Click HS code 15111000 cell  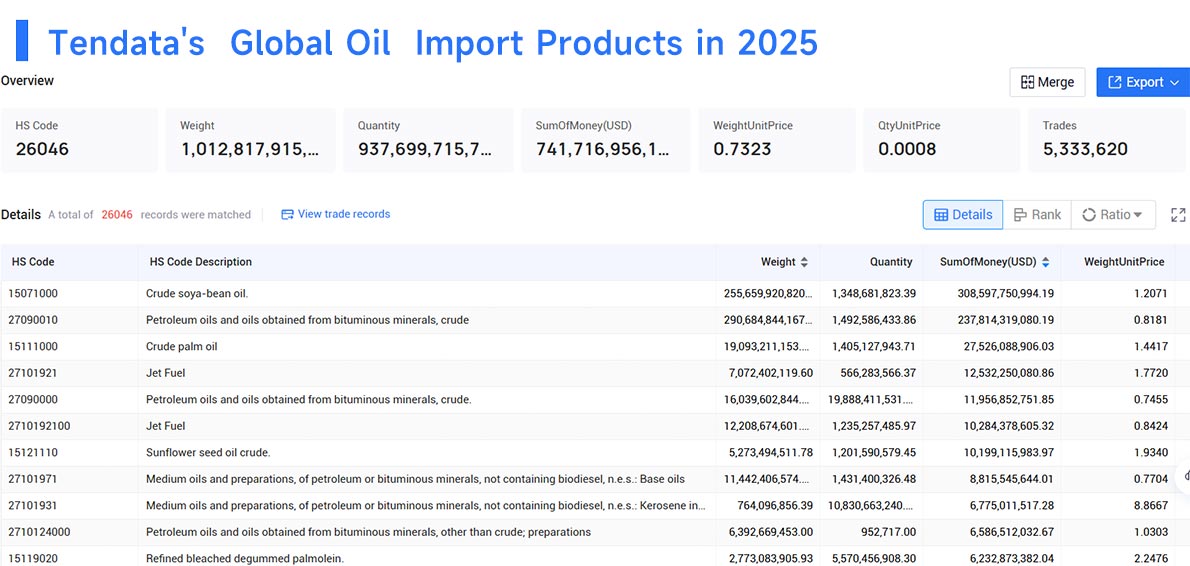[33, 346]
